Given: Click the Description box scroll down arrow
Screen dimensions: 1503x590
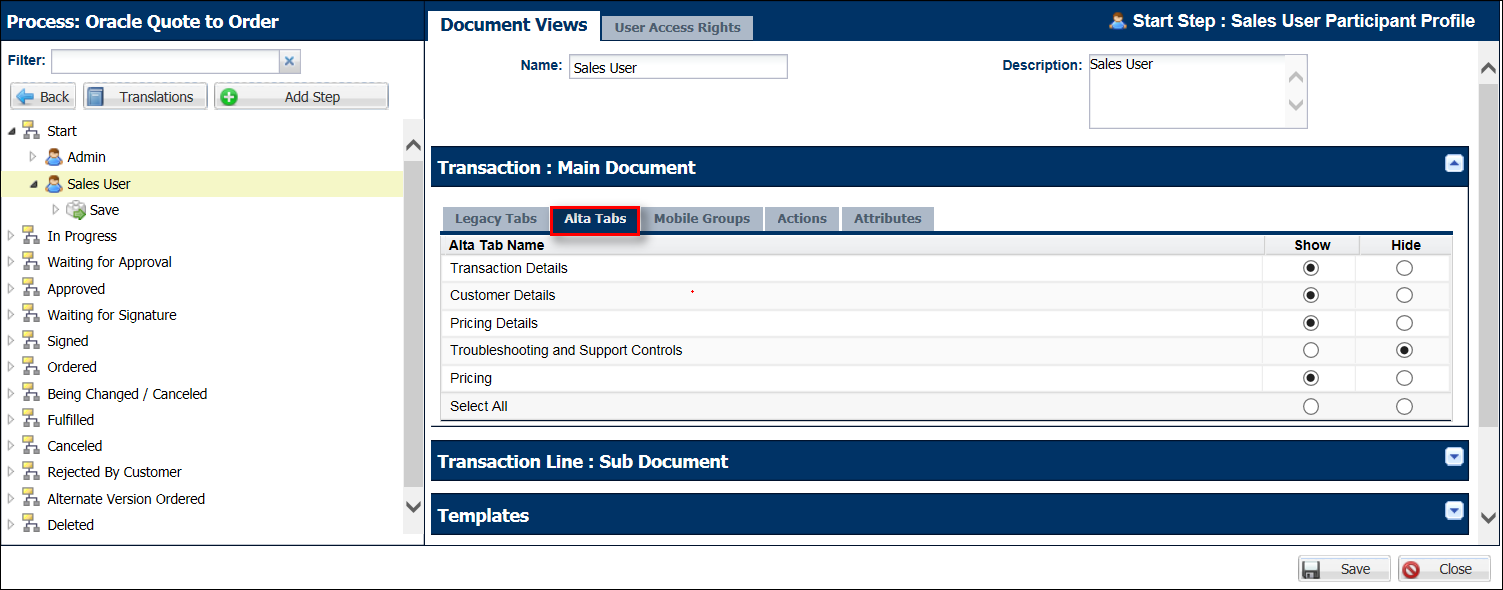Looking at the screenshot, I should (x=1295, y=105).
